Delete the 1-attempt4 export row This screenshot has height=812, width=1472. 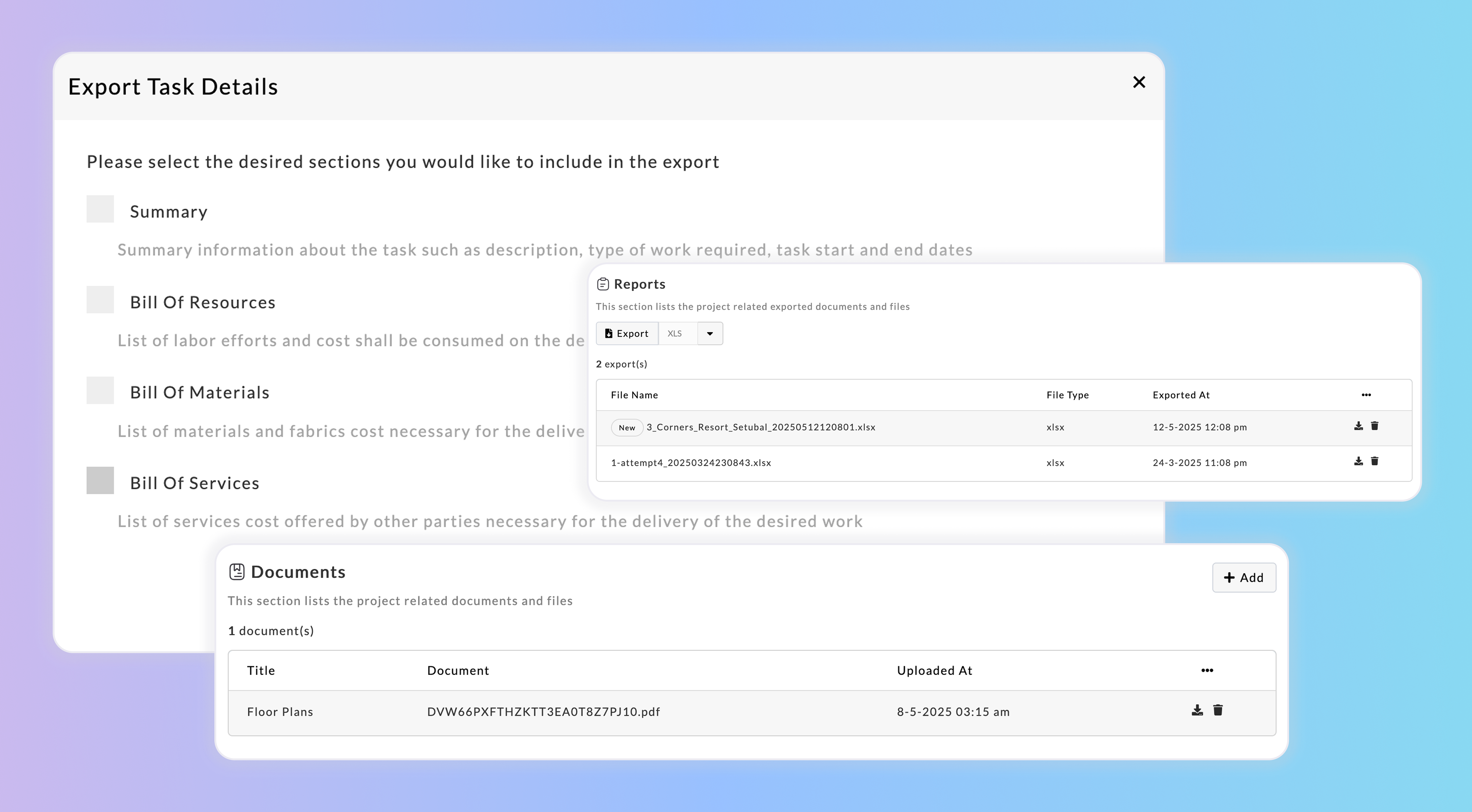(x=1375, y=461)
